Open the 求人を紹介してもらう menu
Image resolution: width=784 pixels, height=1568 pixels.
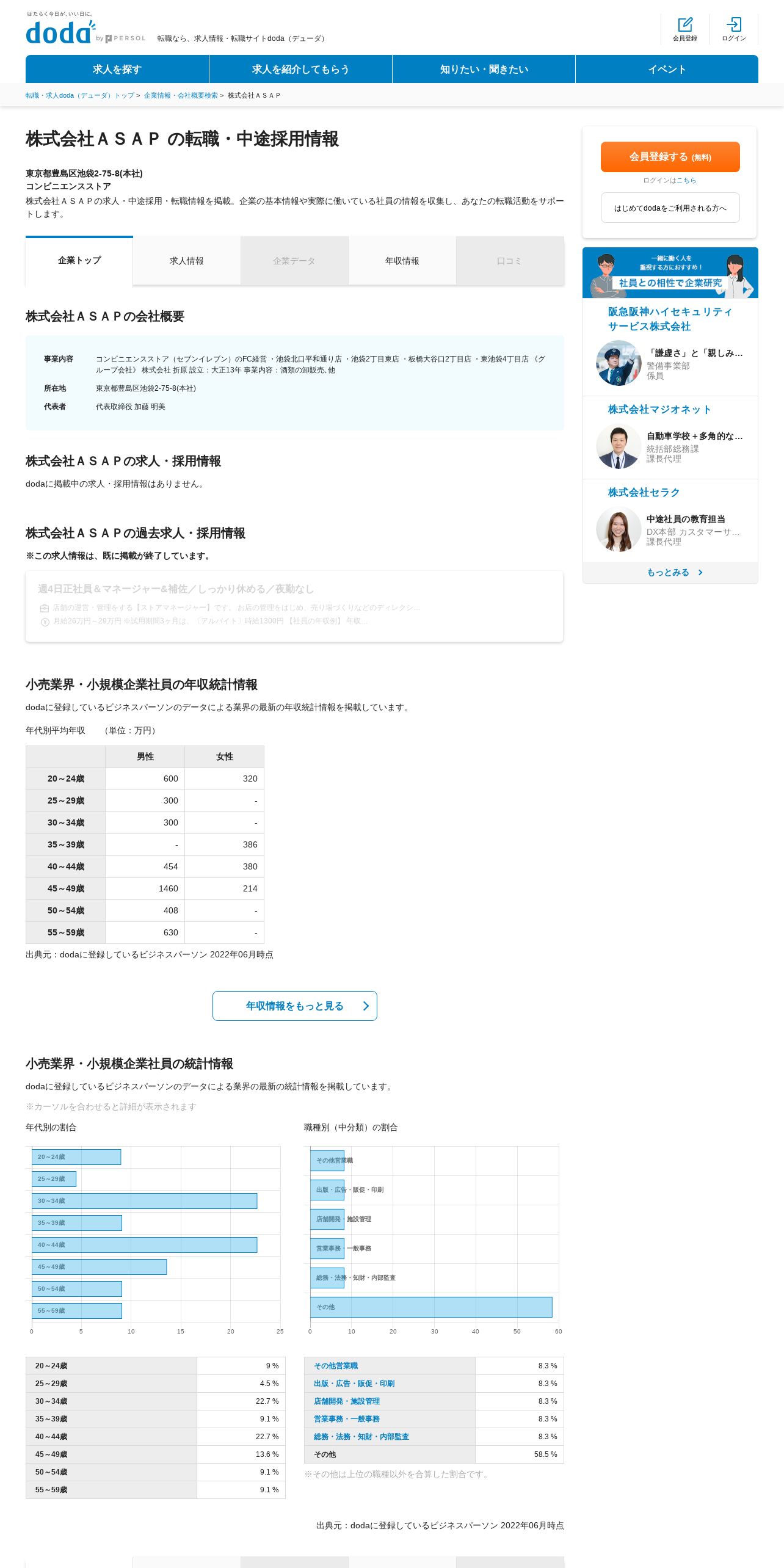coord(300,69)
